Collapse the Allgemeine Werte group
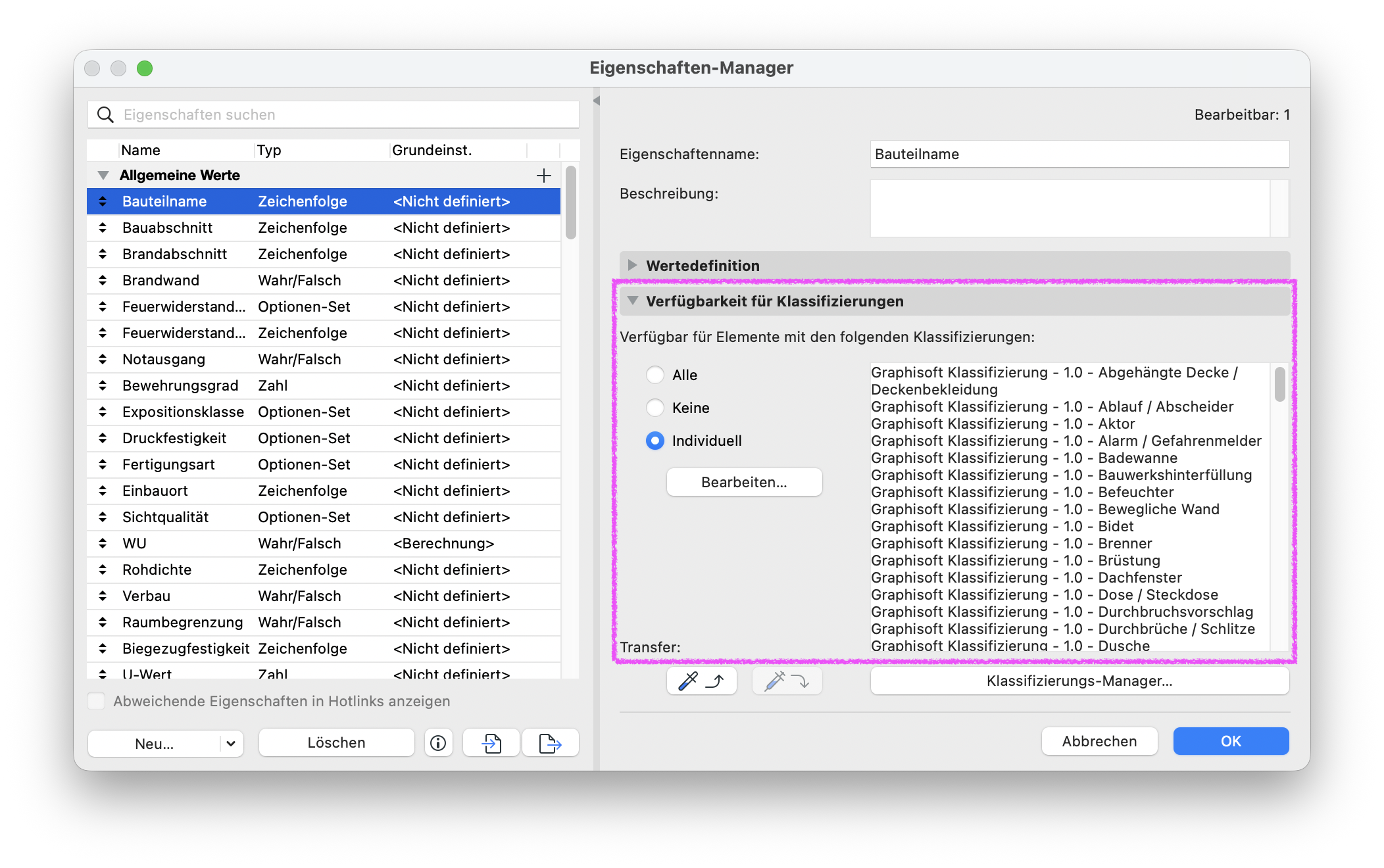This screenshot has height=868, width=1384. [103, 176]
